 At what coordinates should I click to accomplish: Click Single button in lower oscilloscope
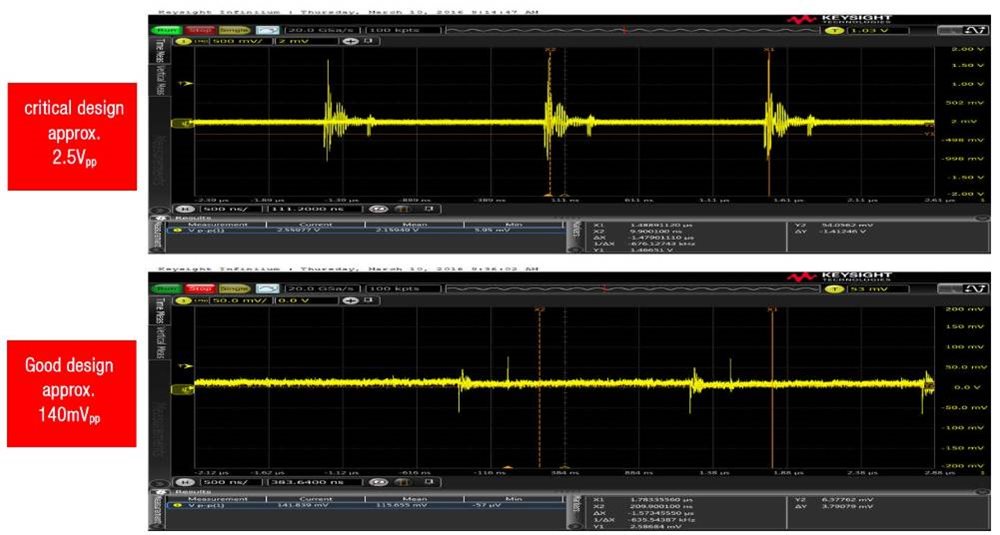click(x=233, y=289)
